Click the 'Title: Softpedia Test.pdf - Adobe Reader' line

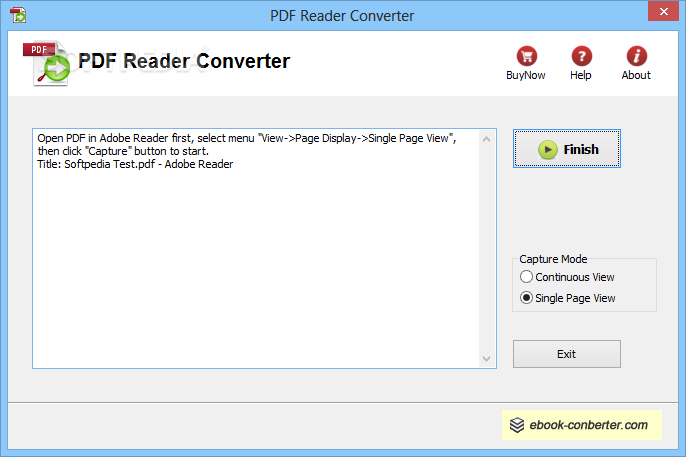[135, 164]
